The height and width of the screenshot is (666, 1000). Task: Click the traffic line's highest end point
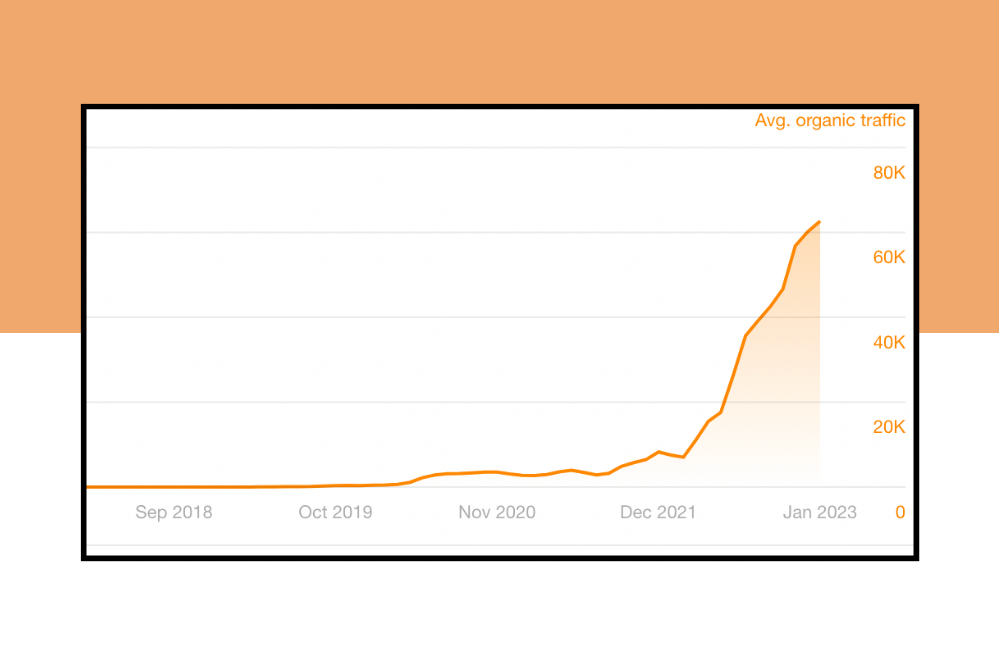[820, 222]
